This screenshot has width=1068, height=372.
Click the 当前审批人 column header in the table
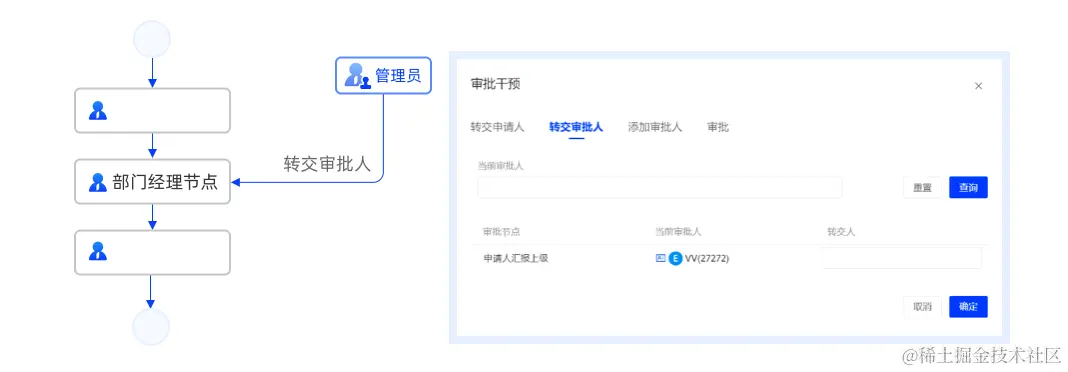678,232
